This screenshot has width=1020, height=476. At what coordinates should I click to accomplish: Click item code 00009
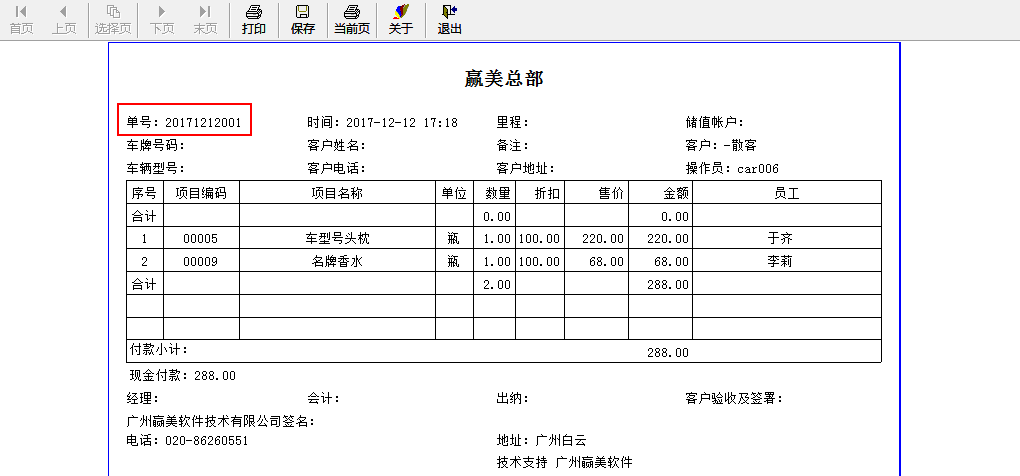(200, 262)
